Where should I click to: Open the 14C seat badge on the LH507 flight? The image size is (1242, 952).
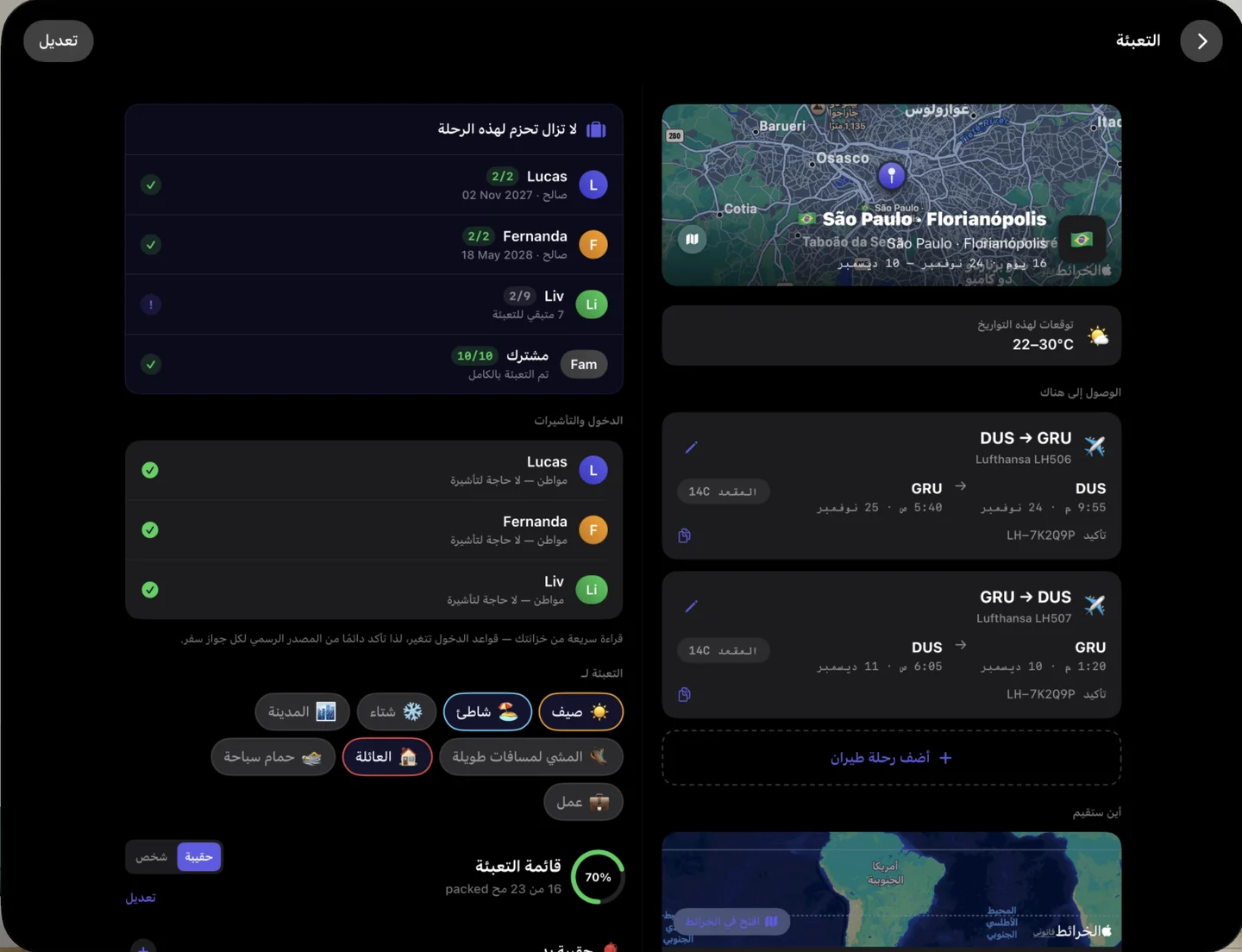coord(723,650)
